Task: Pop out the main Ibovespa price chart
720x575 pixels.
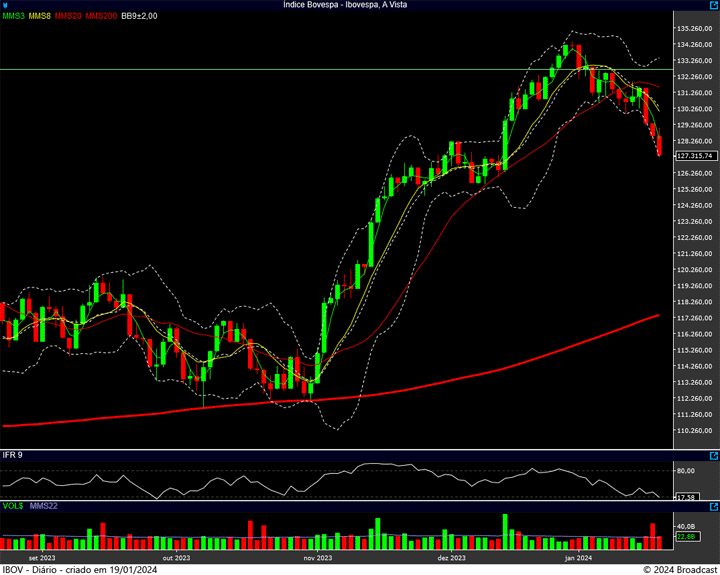Action: pyautogui.click(x=713, y=5)
